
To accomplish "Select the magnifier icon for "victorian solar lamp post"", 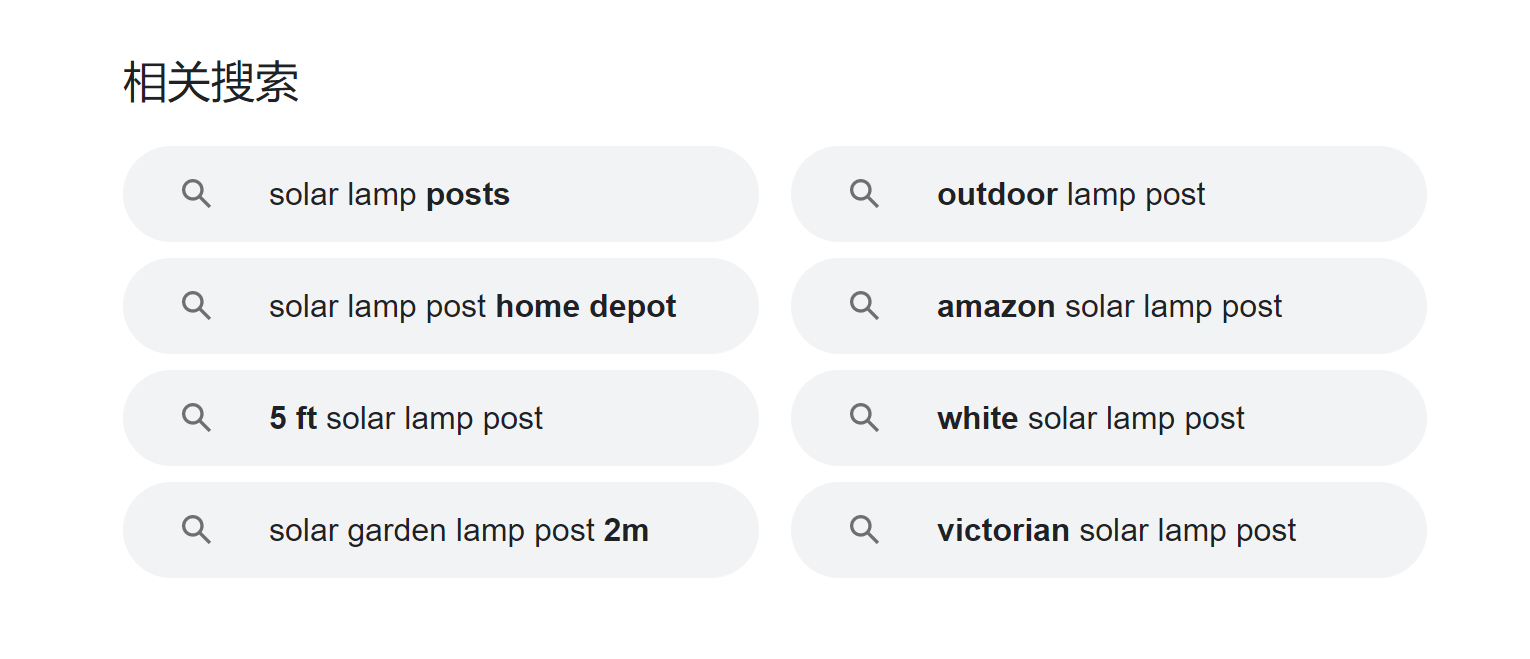I will click(864, 530).
